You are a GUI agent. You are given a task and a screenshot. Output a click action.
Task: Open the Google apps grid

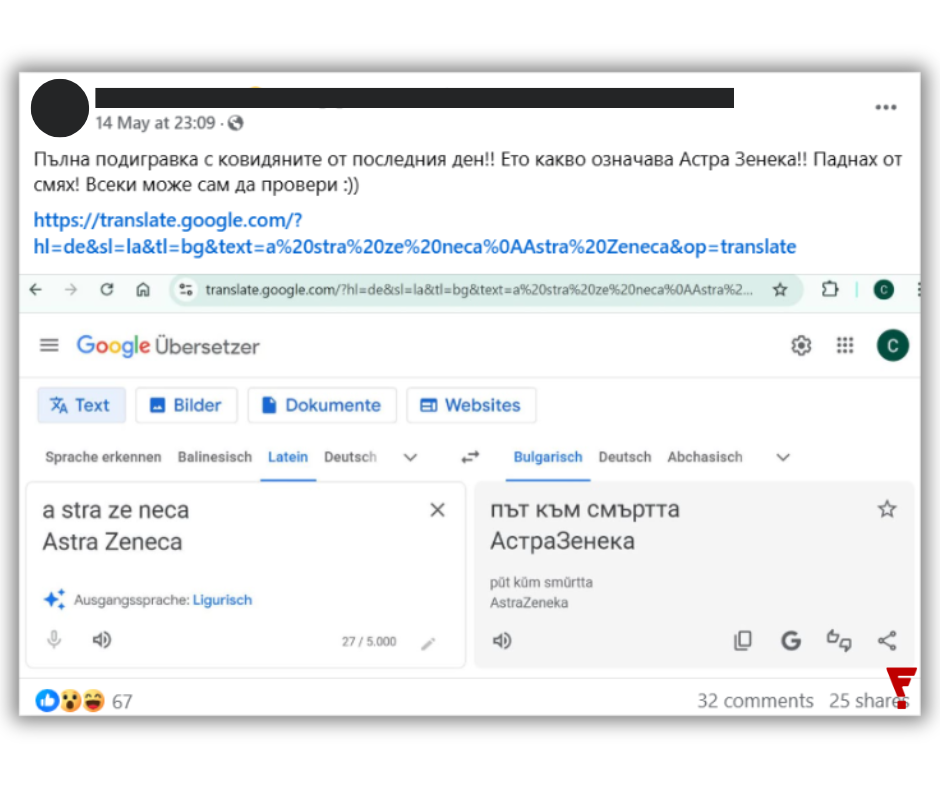tap(845, 345)
